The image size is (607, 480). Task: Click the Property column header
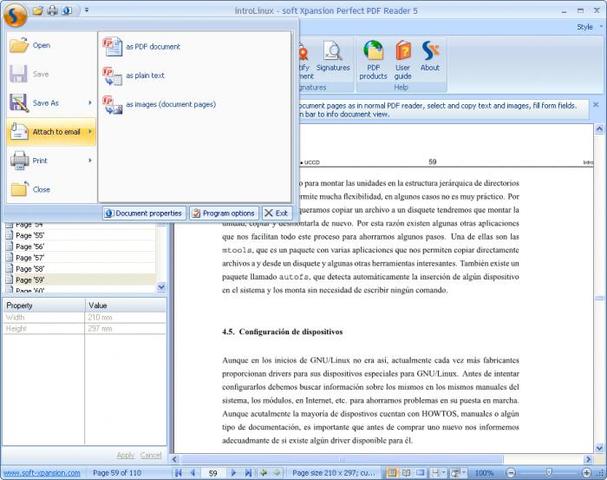click(x=44, y=305)
